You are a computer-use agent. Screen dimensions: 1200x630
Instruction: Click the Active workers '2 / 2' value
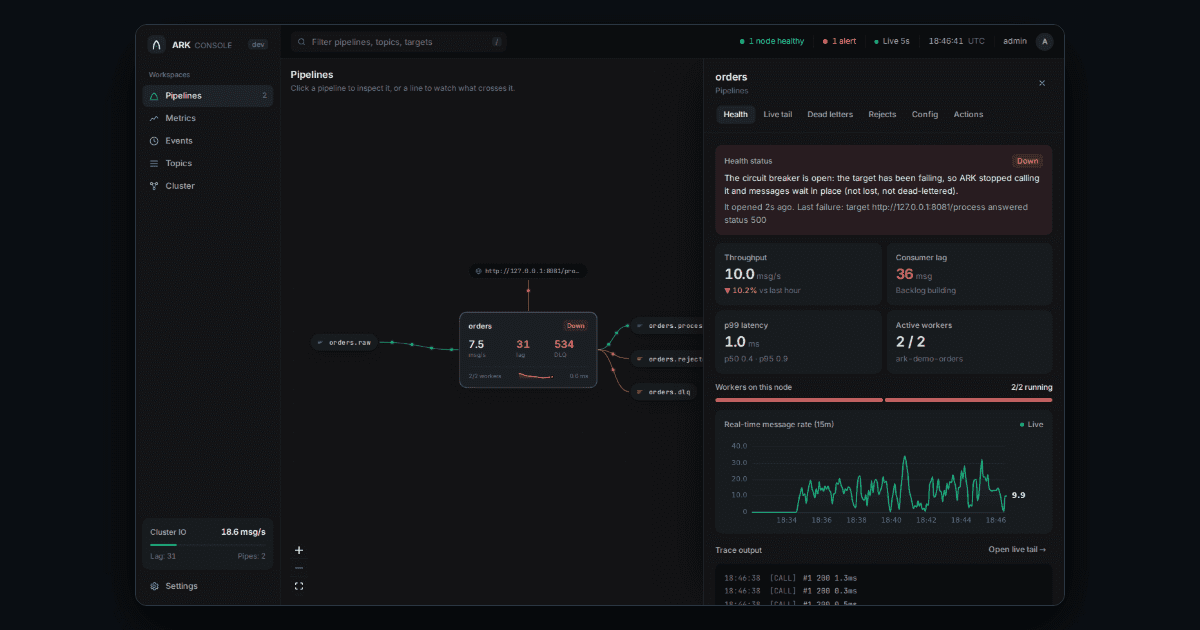[910, 342]
